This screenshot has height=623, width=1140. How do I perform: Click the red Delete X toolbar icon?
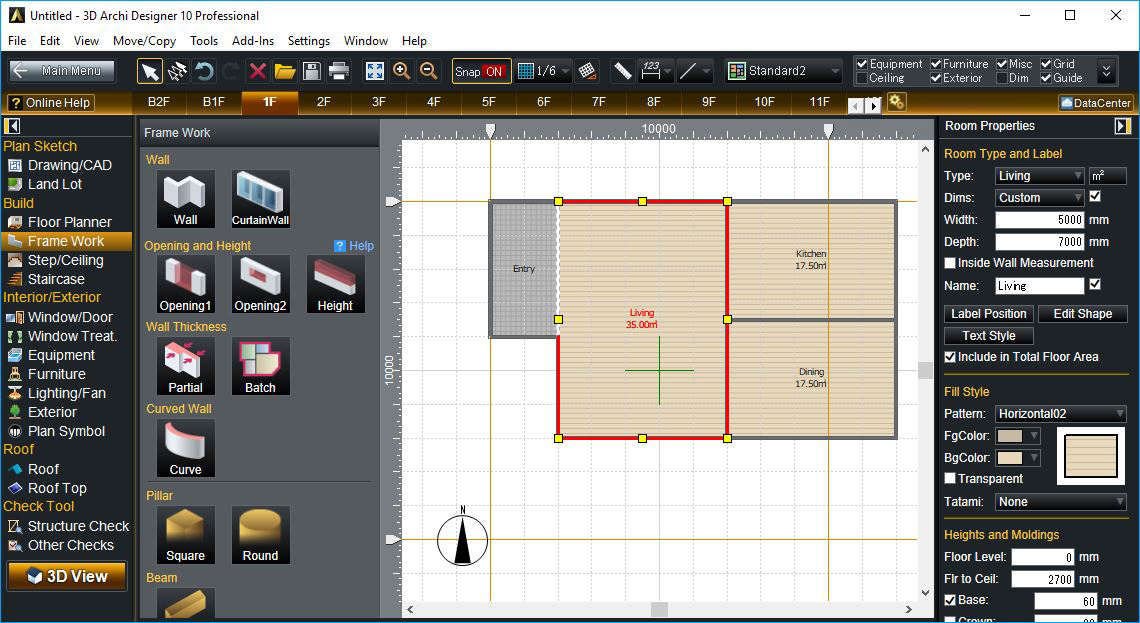(x=257, y=71)
